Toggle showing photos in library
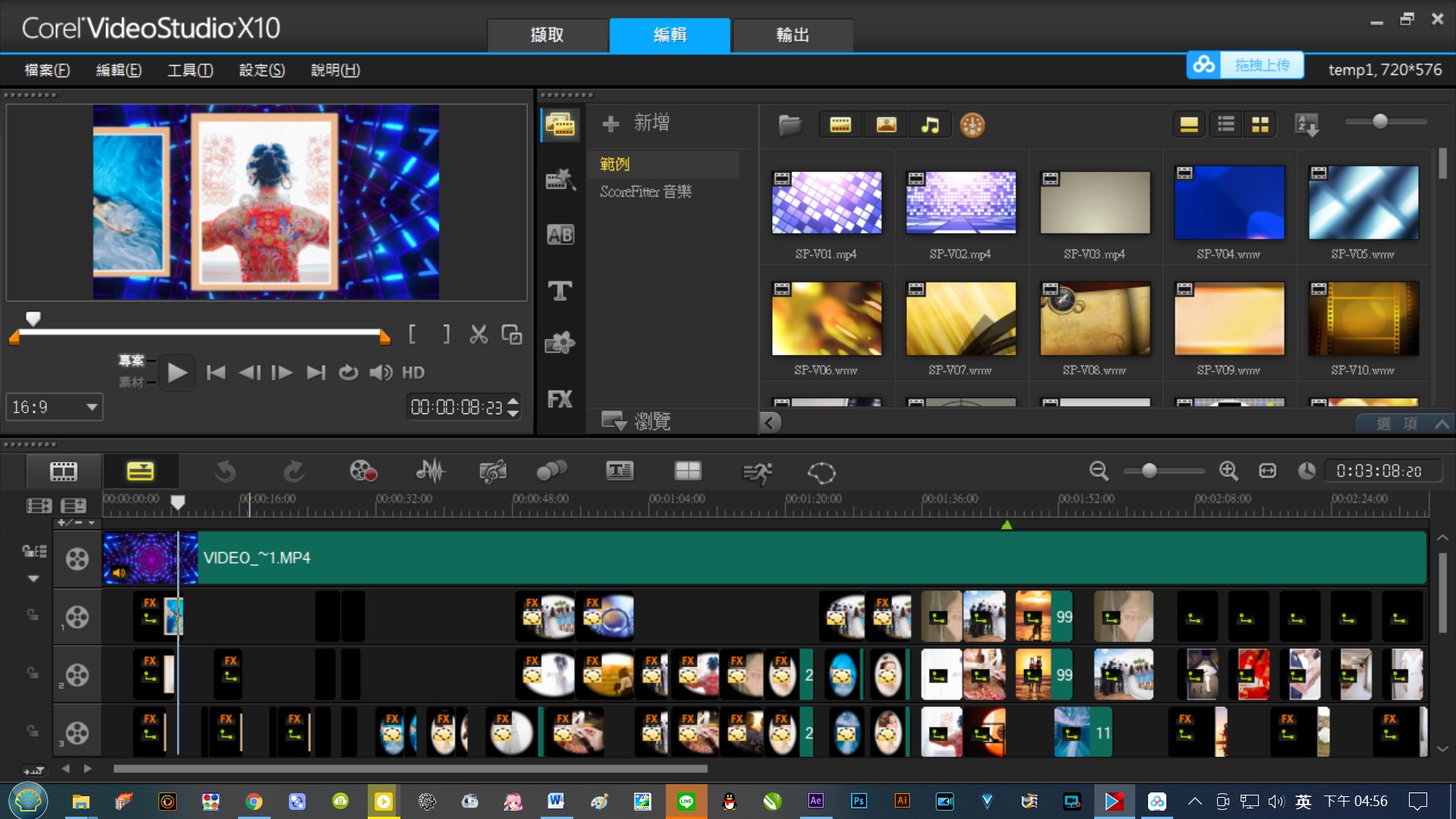 pyautogui.click(x=886, y=125)
